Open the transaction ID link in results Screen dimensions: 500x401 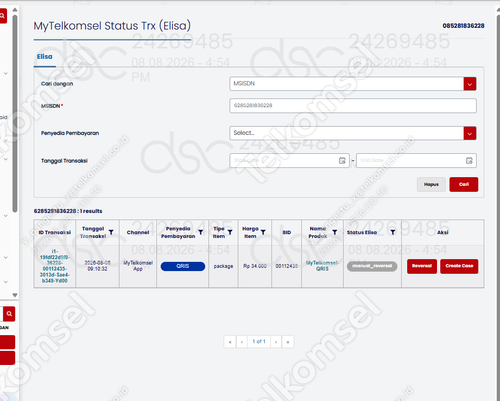coord(55,266)
